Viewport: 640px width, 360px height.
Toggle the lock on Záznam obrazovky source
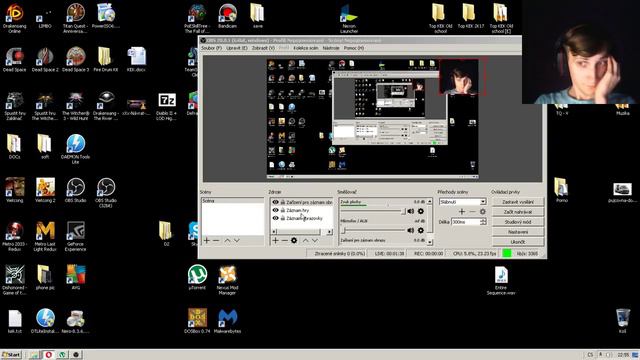[x=282, y=218]
